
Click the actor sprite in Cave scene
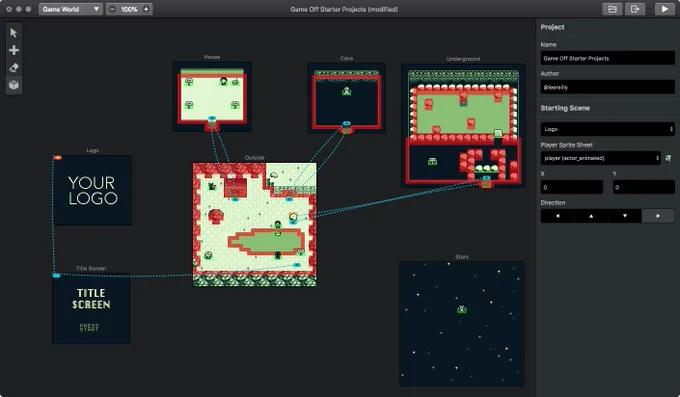347,91
